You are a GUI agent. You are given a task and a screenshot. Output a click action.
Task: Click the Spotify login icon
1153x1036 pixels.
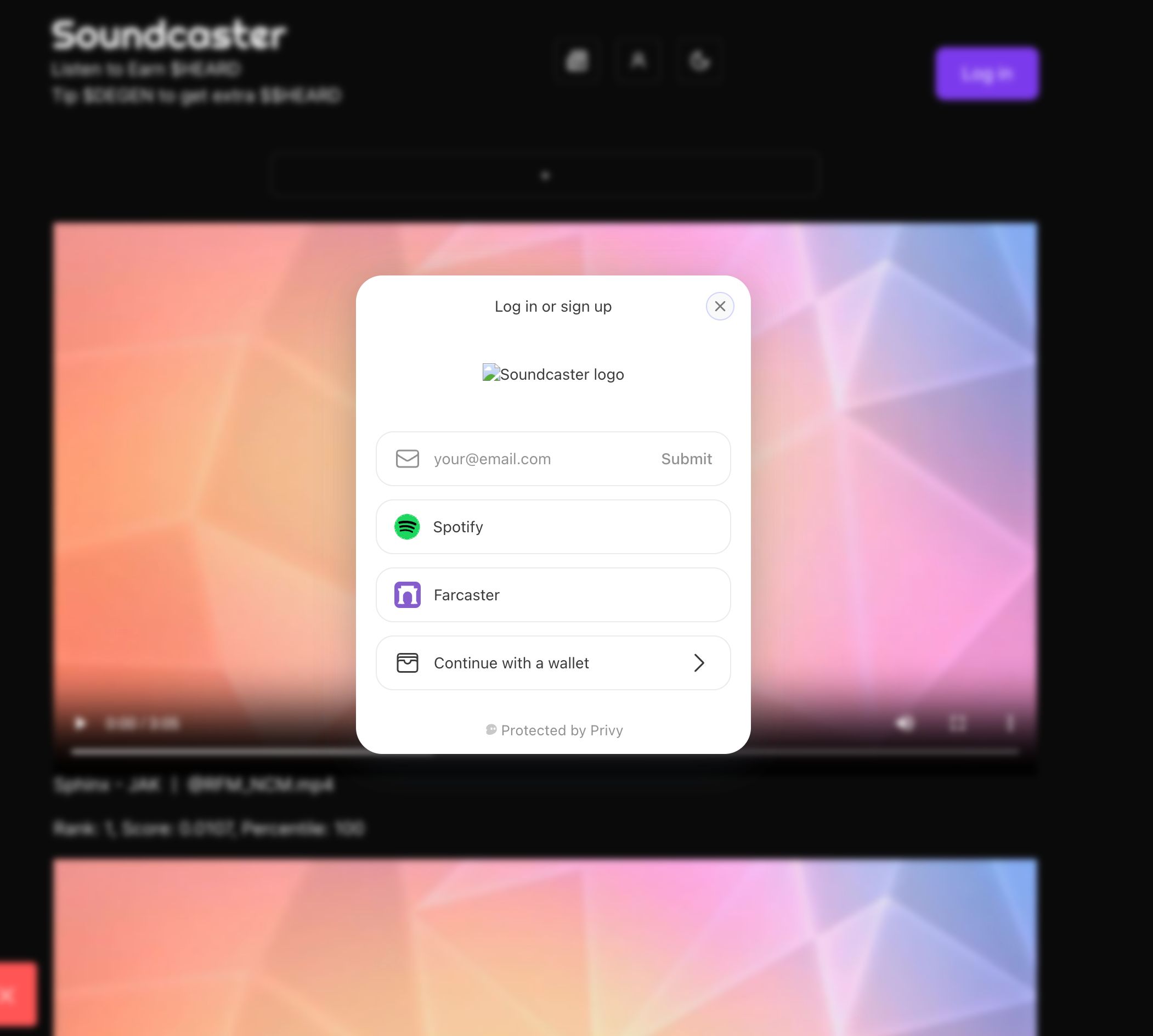(x=407, y=527)
